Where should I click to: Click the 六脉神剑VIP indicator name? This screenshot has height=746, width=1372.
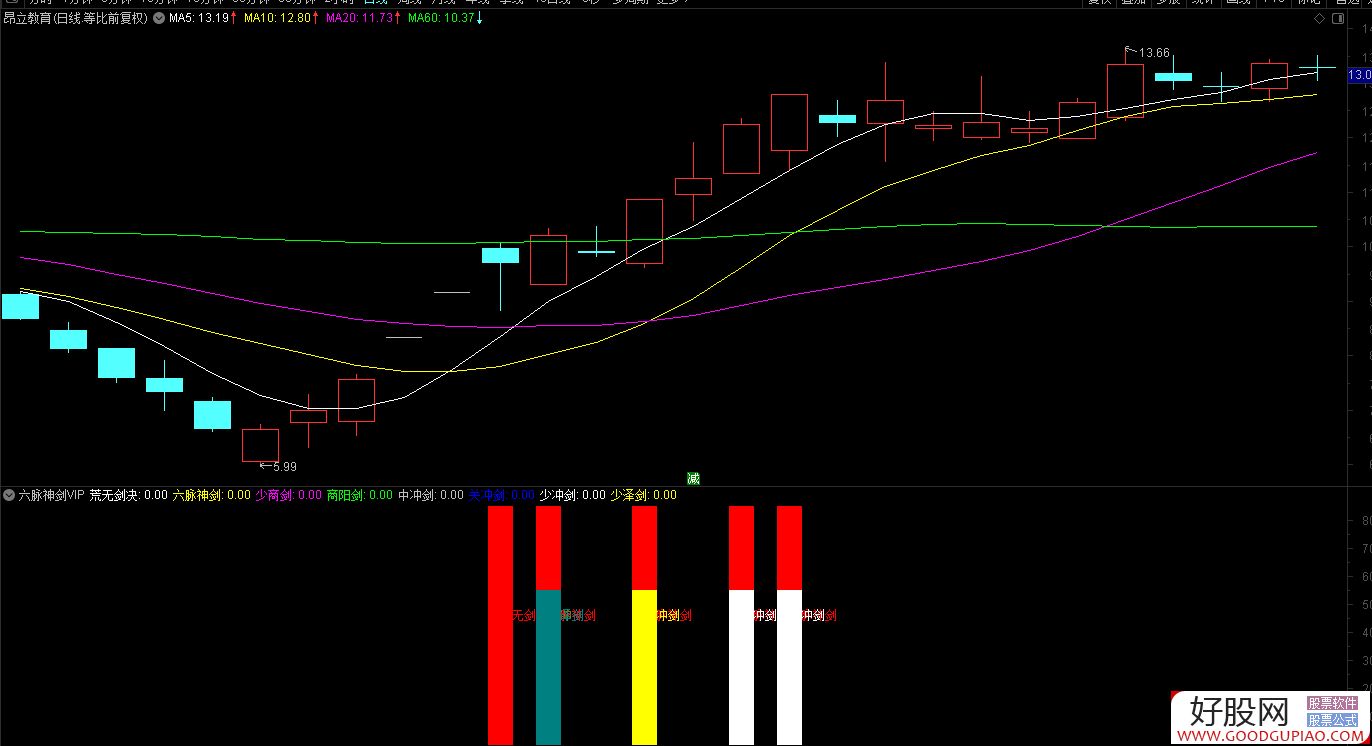pyautogui.click(x=52, y=495)
